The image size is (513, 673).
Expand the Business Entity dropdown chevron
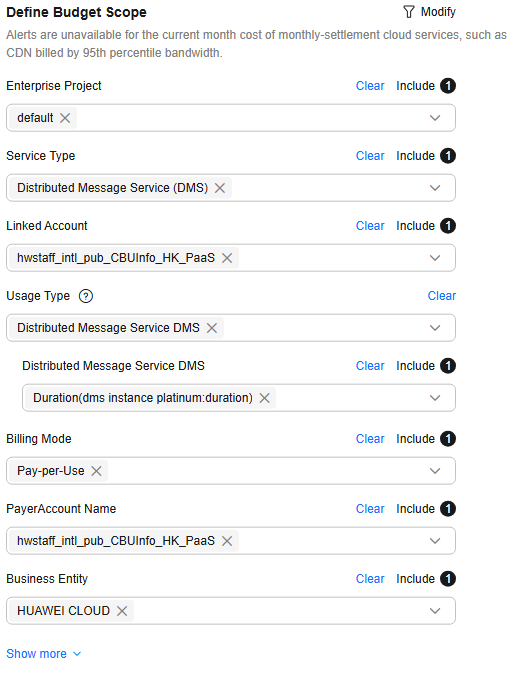pos(435,611)
